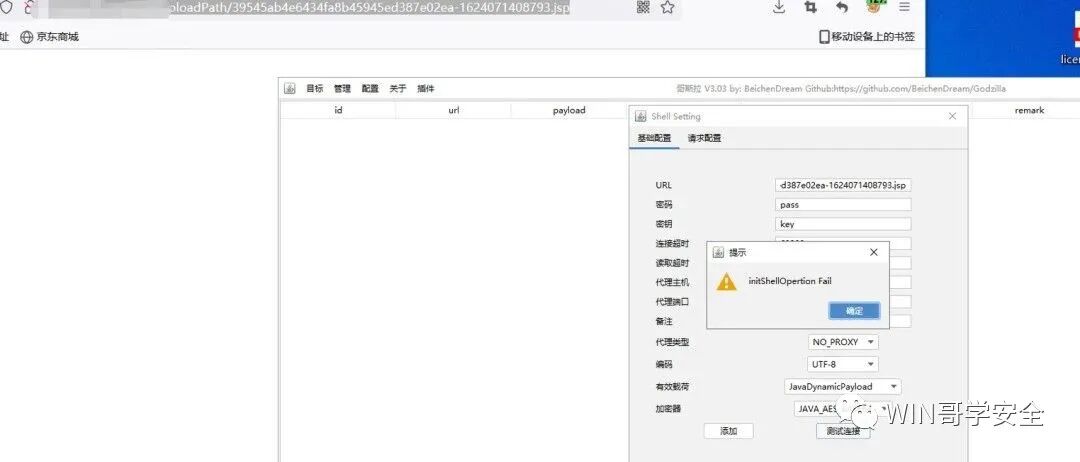Image resolution: width=1080 pixels, height=462 pixels.
Task: Open the 目标 menu in Godzilla
Action: pos(315,89)
